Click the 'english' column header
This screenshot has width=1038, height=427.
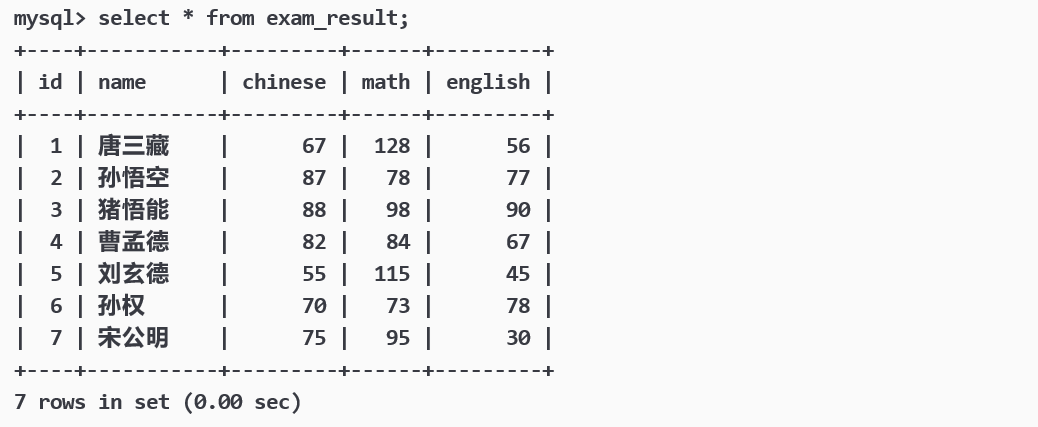(488, 82)
